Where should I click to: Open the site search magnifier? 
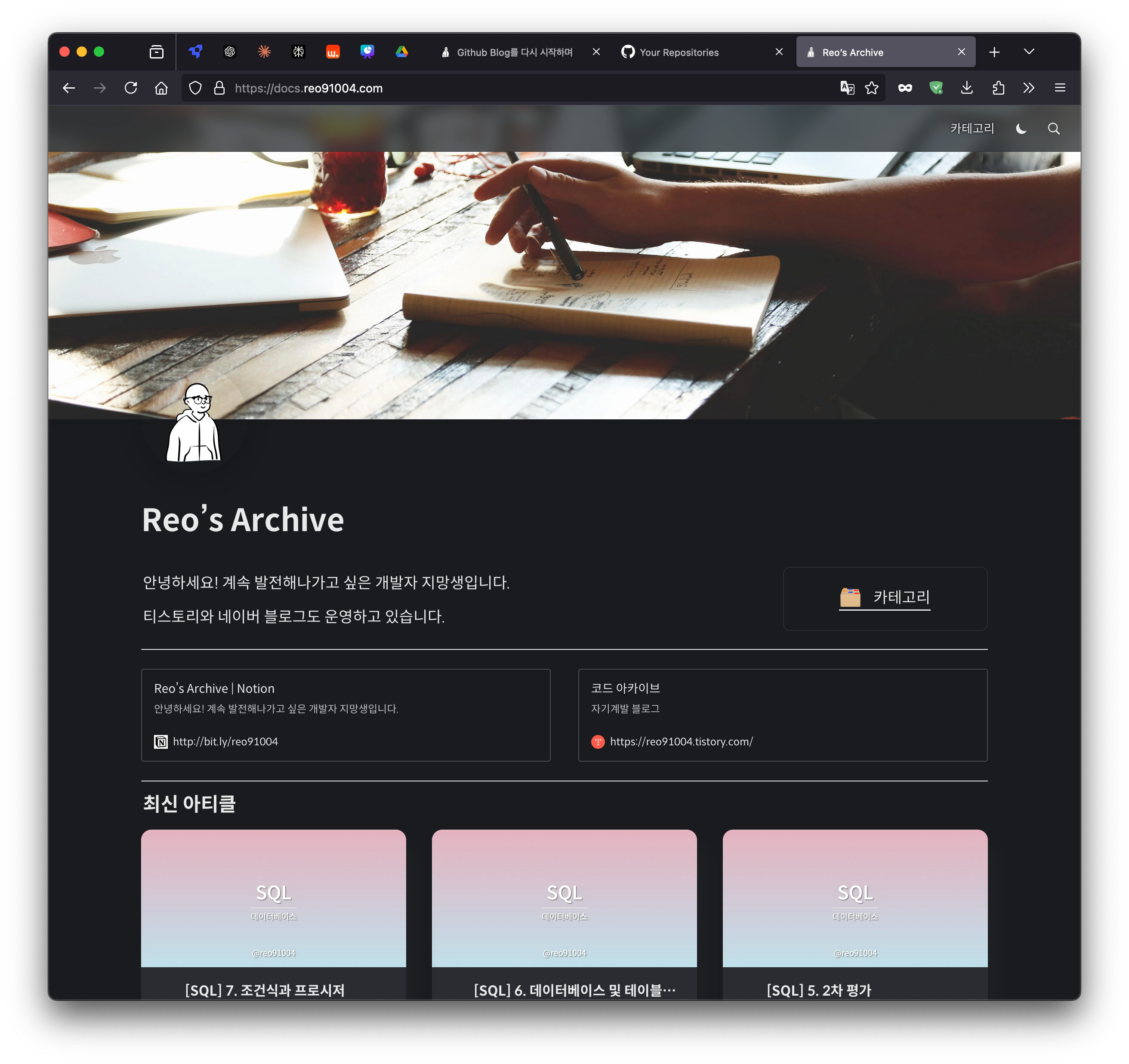coord(1053,129)
